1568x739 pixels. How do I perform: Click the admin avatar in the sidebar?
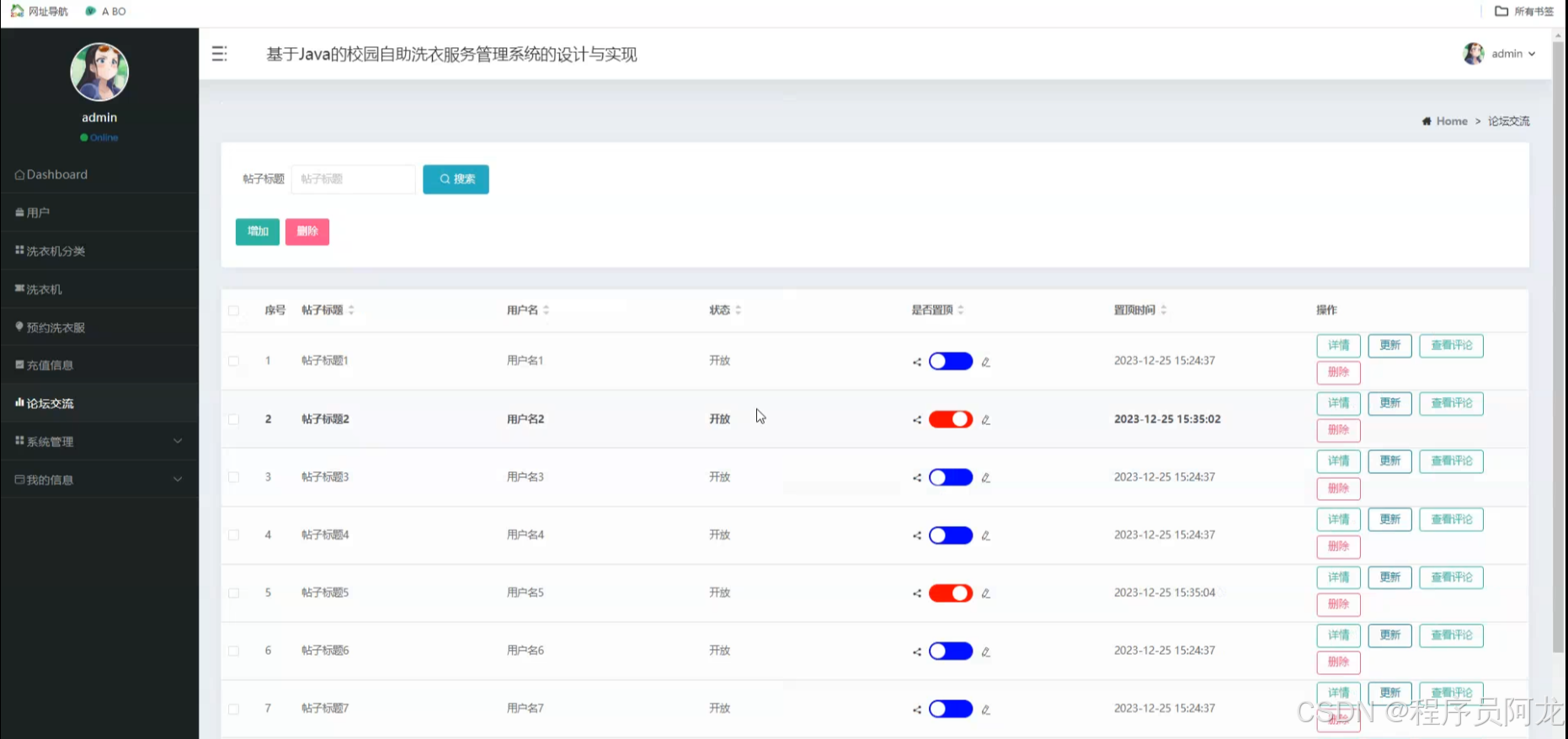(99, 72)
